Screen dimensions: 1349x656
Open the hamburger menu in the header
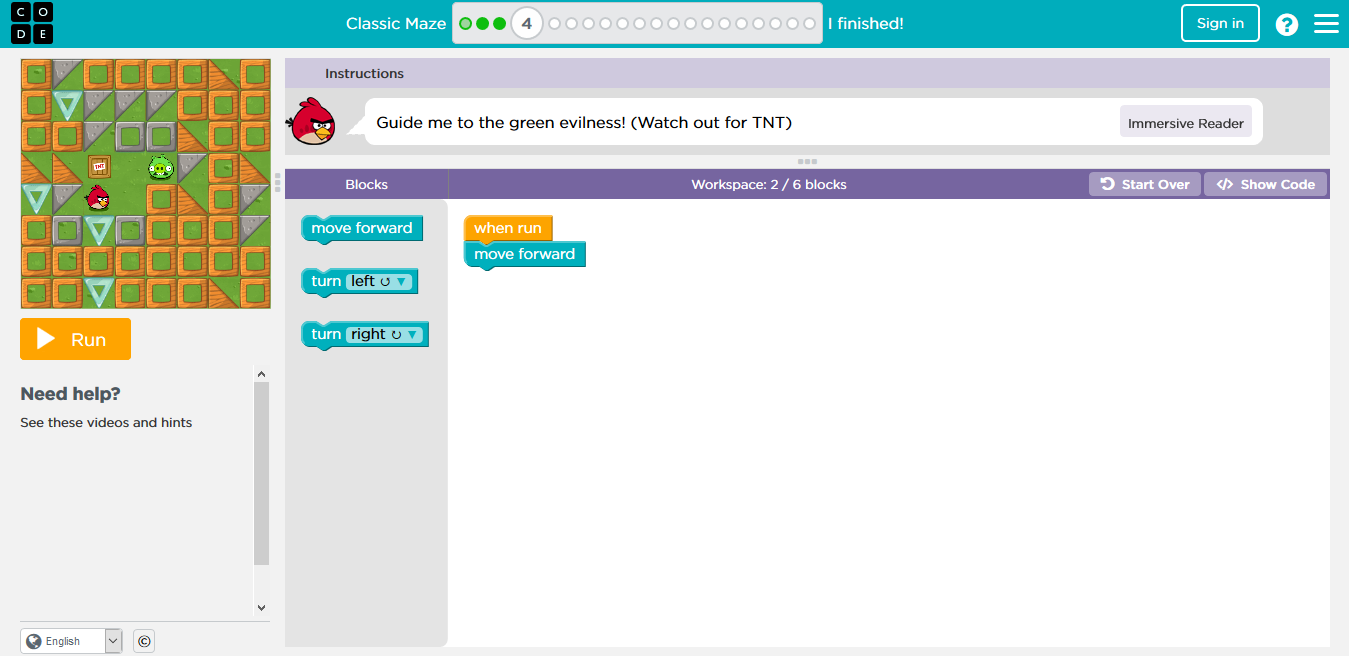[1326, 23]
